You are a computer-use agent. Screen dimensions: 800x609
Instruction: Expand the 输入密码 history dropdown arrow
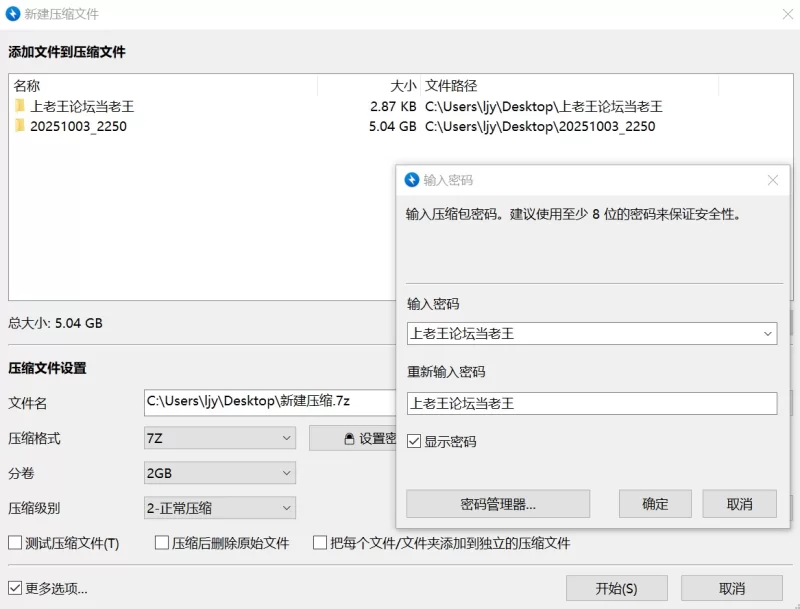(x=767, y=333)
